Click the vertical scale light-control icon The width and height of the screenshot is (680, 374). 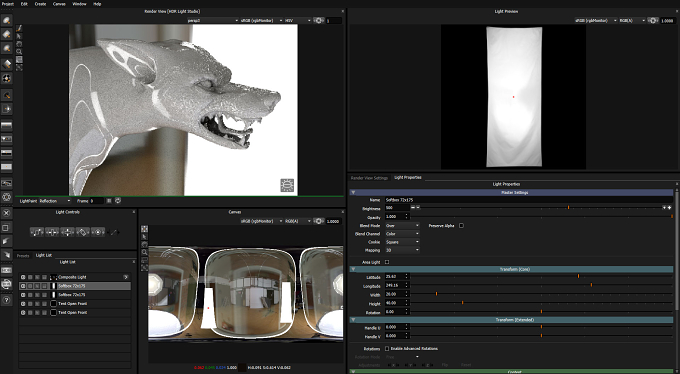click(x=67, y=232)
